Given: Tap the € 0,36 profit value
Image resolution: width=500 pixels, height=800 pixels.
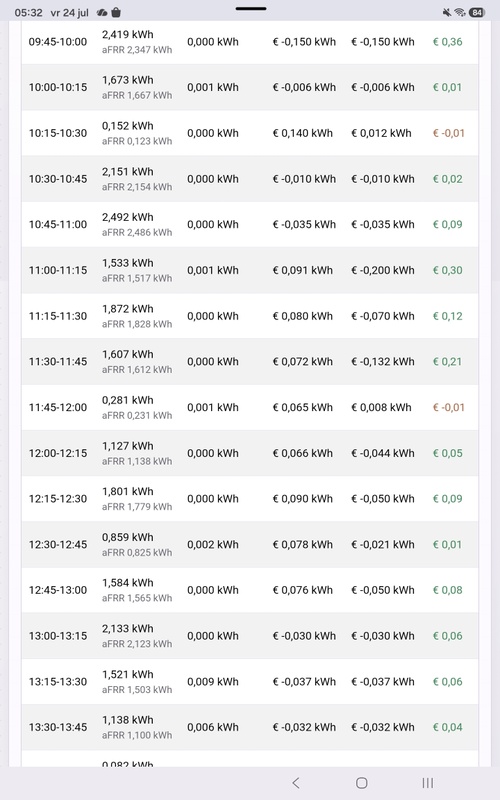Looking at the screenshot, I should point(447,42).
